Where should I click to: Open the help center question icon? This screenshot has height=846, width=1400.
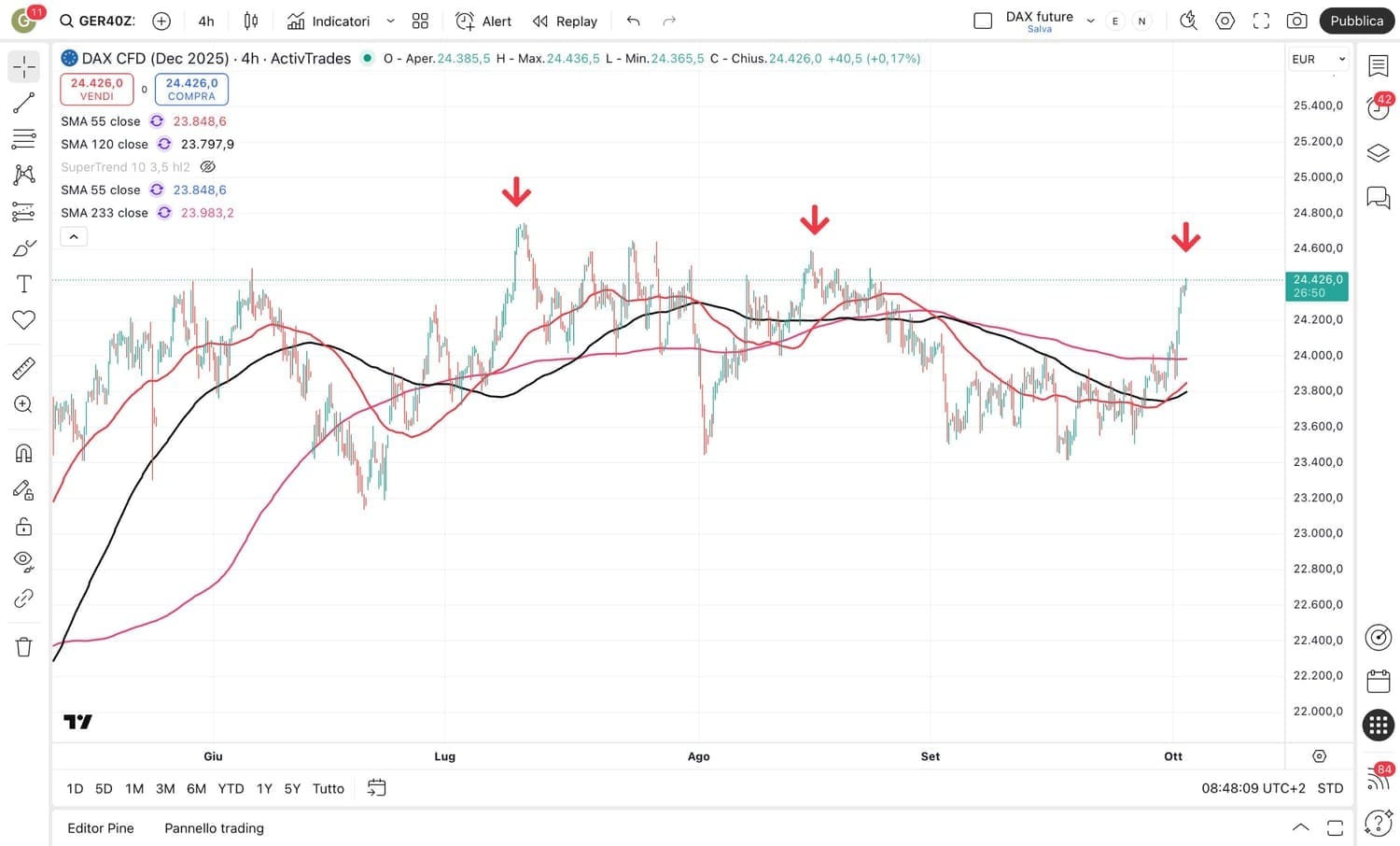tap(1379, 823)
